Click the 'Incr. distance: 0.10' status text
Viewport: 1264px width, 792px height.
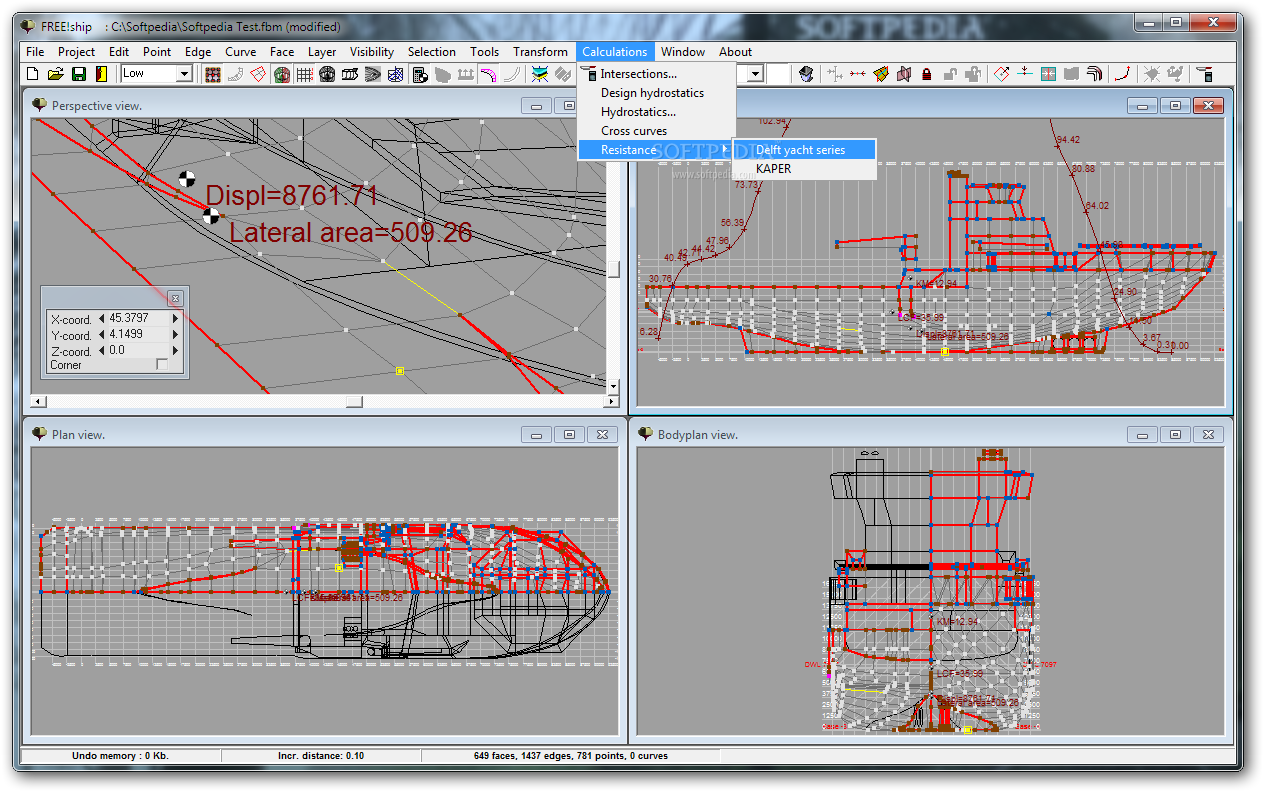pos(321,756)
